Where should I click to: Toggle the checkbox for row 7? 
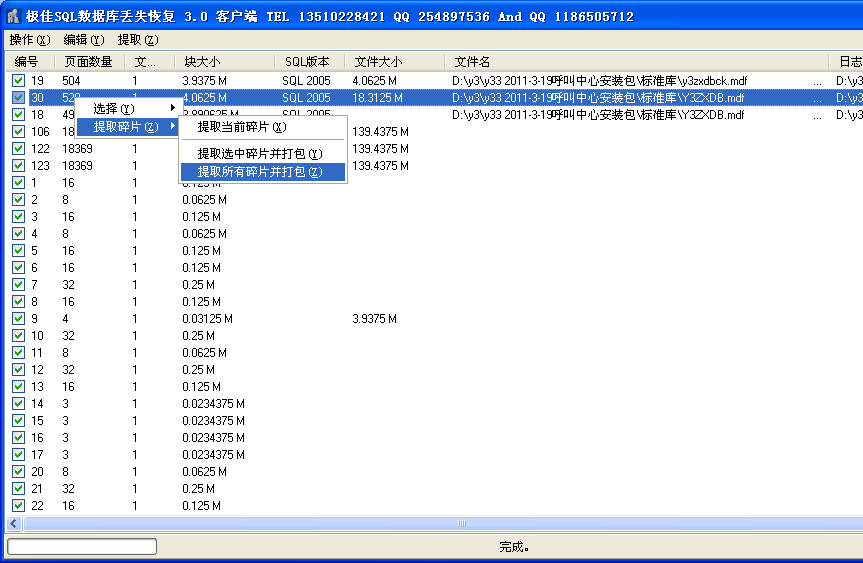pyautogui.click(x=18, y=285)
